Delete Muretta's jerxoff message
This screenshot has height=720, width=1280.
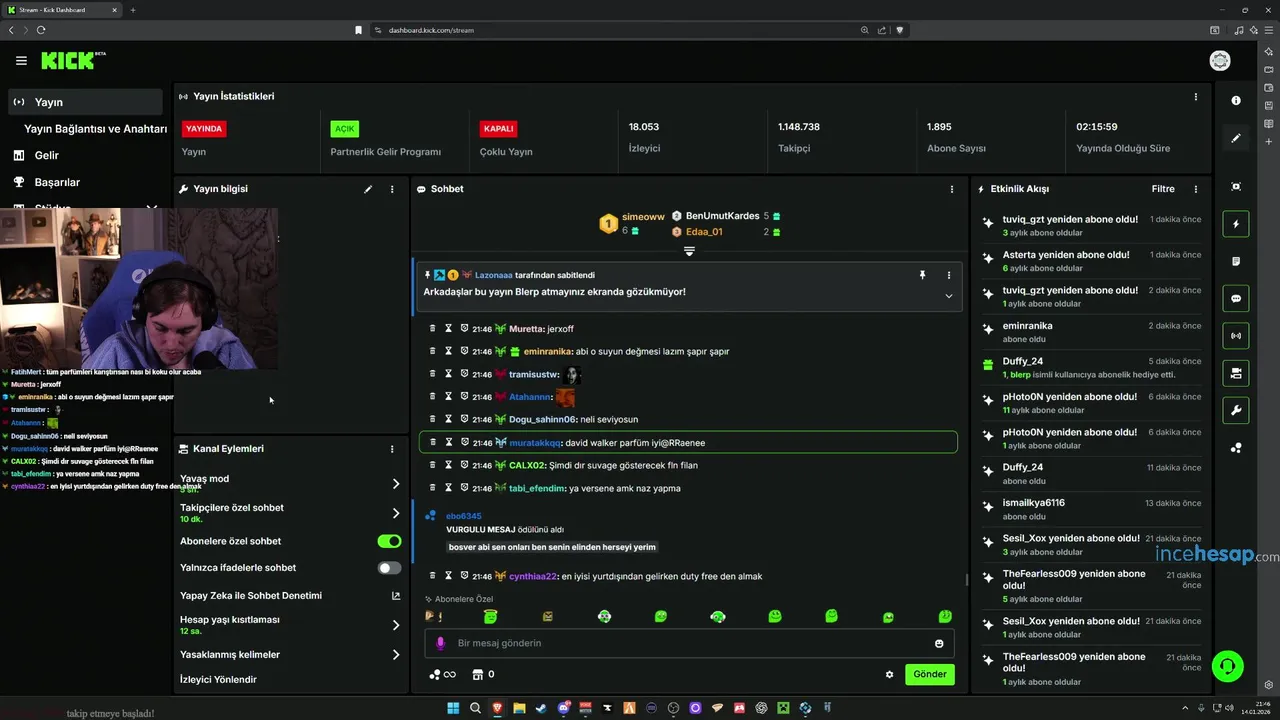point(433,328)
